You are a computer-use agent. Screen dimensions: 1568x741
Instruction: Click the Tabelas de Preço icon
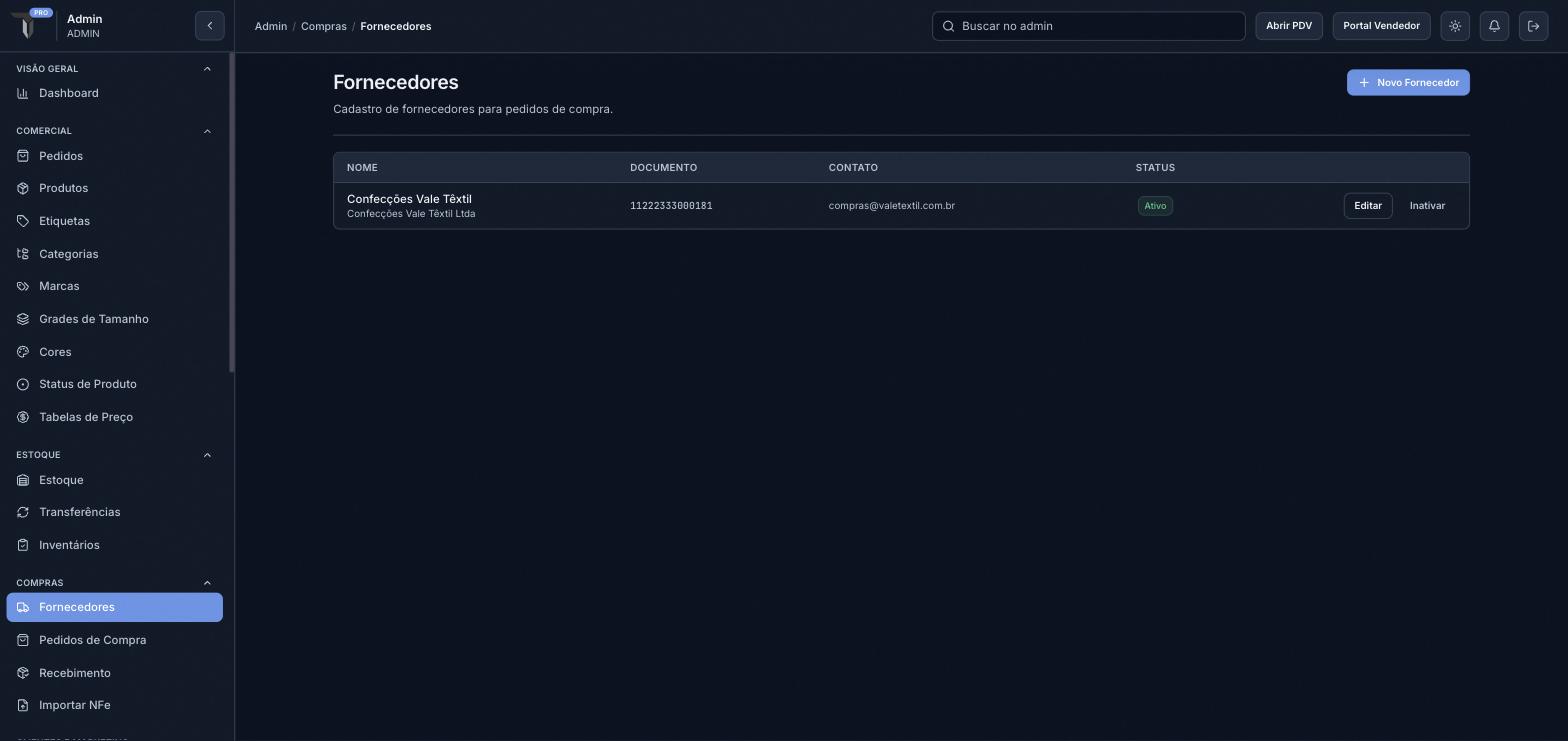[23, 417]
